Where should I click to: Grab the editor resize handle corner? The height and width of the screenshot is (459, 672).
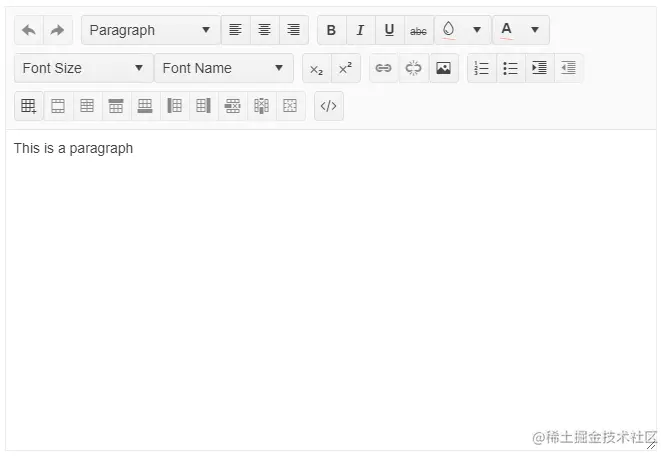pyautogui.click(x=651, y=445)
